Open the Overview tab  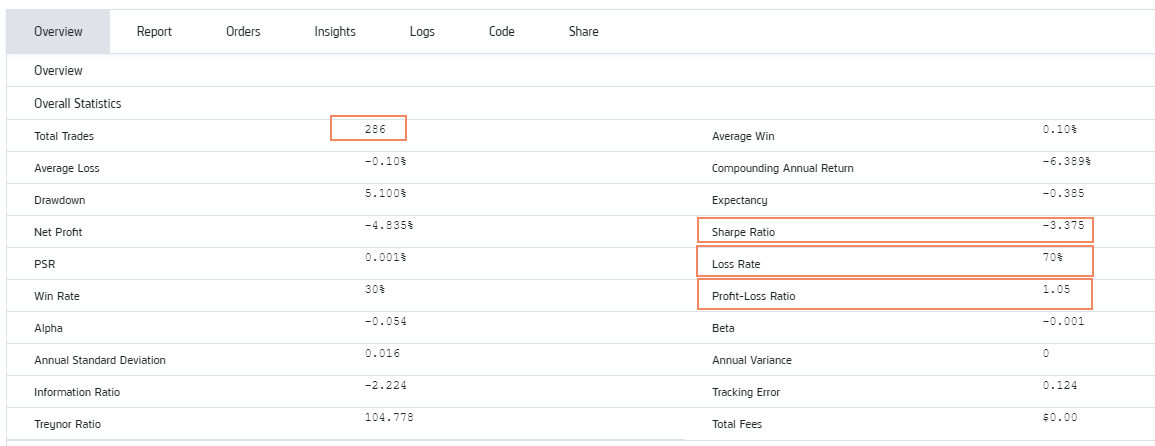58,32
